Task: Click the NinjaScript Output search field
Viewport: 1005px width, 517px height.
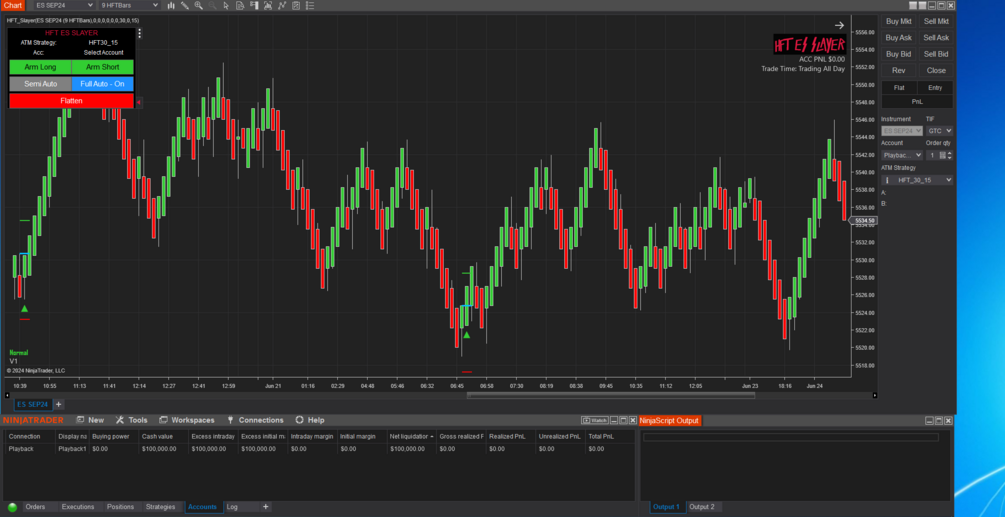Action: point(791,438)
